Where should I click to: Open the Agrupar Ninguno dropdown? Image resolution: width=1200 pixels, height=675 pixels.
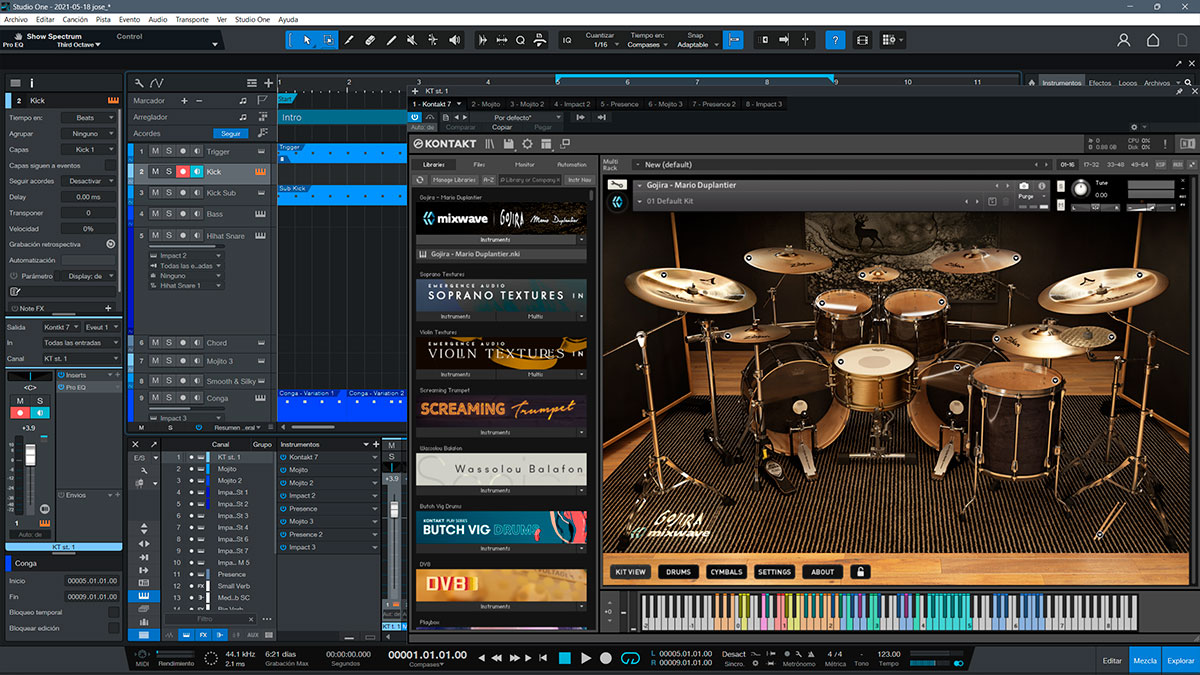[90, 133]
